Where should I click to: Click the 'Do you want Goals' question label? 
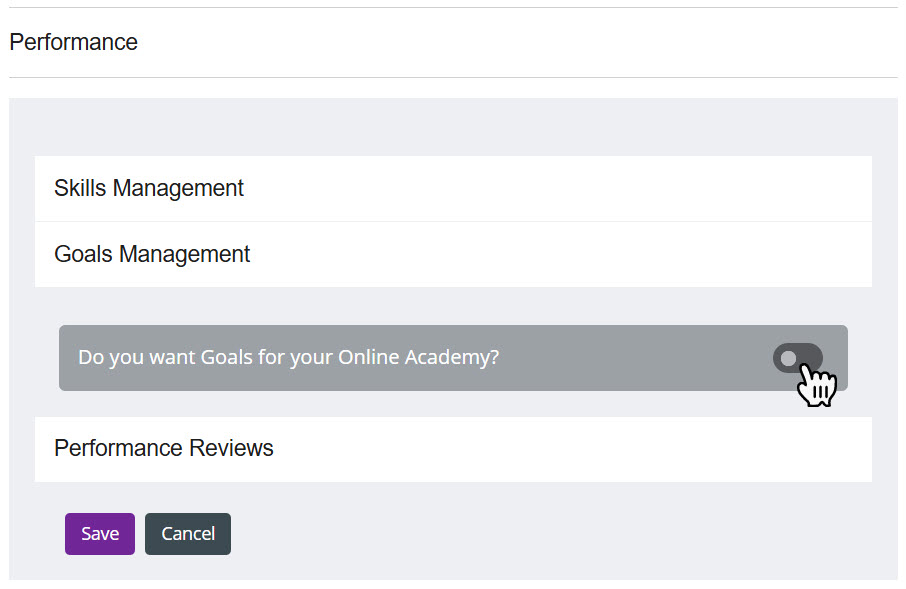(x=288, y=357)
